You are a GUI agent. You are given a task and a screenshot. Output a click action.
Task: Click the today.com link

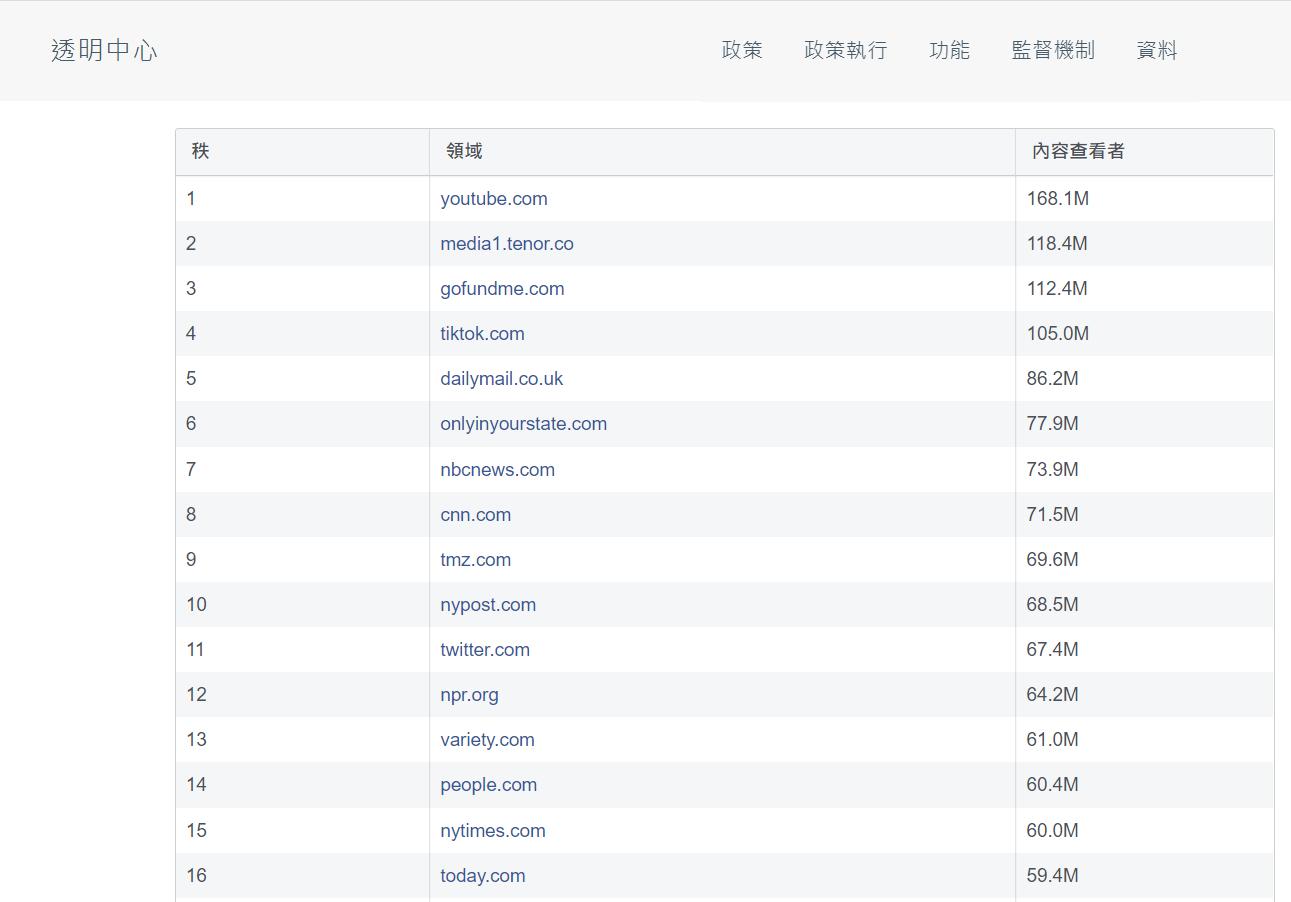(482, 876)
